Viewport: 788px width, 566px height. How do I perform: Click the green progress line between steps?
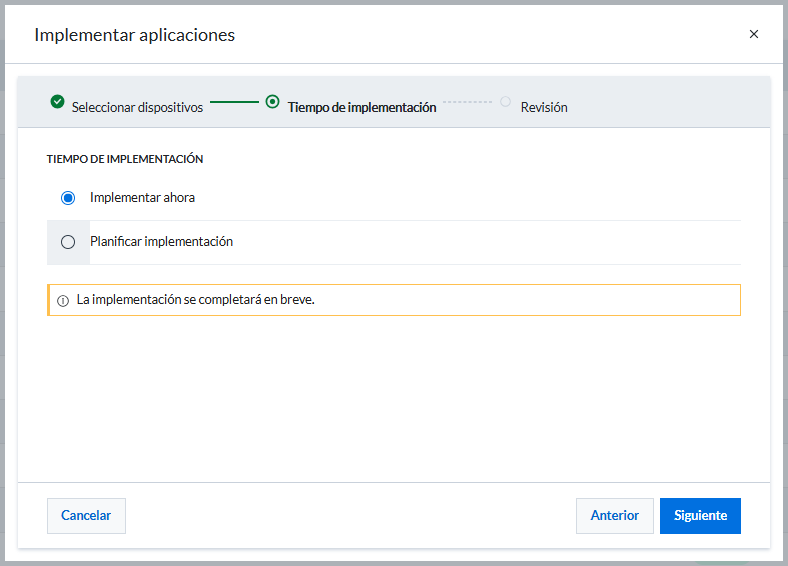coord(234,102)
